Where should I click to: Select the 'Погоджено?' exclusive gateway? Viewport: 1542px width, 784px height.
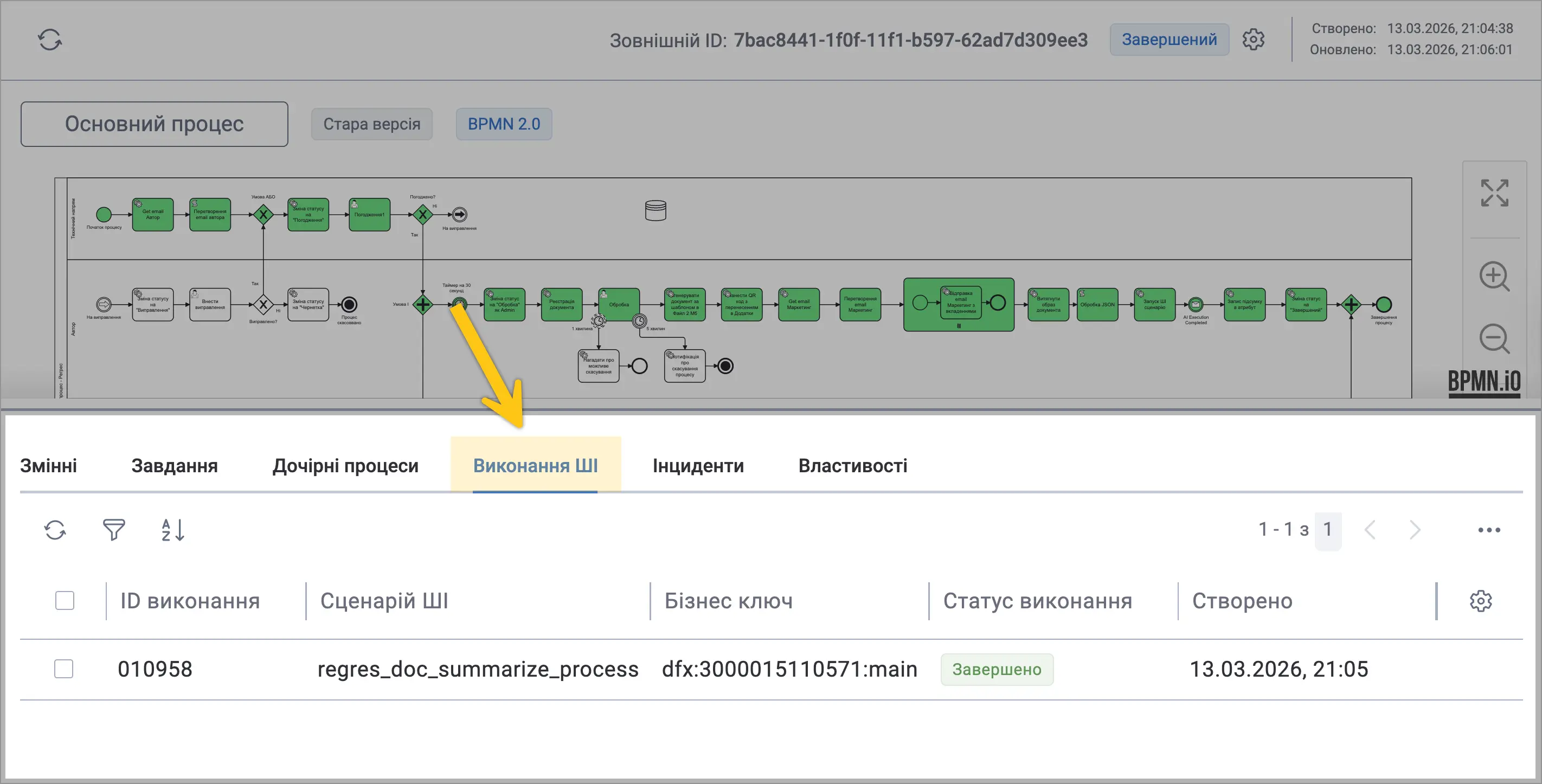pos(422,214)
